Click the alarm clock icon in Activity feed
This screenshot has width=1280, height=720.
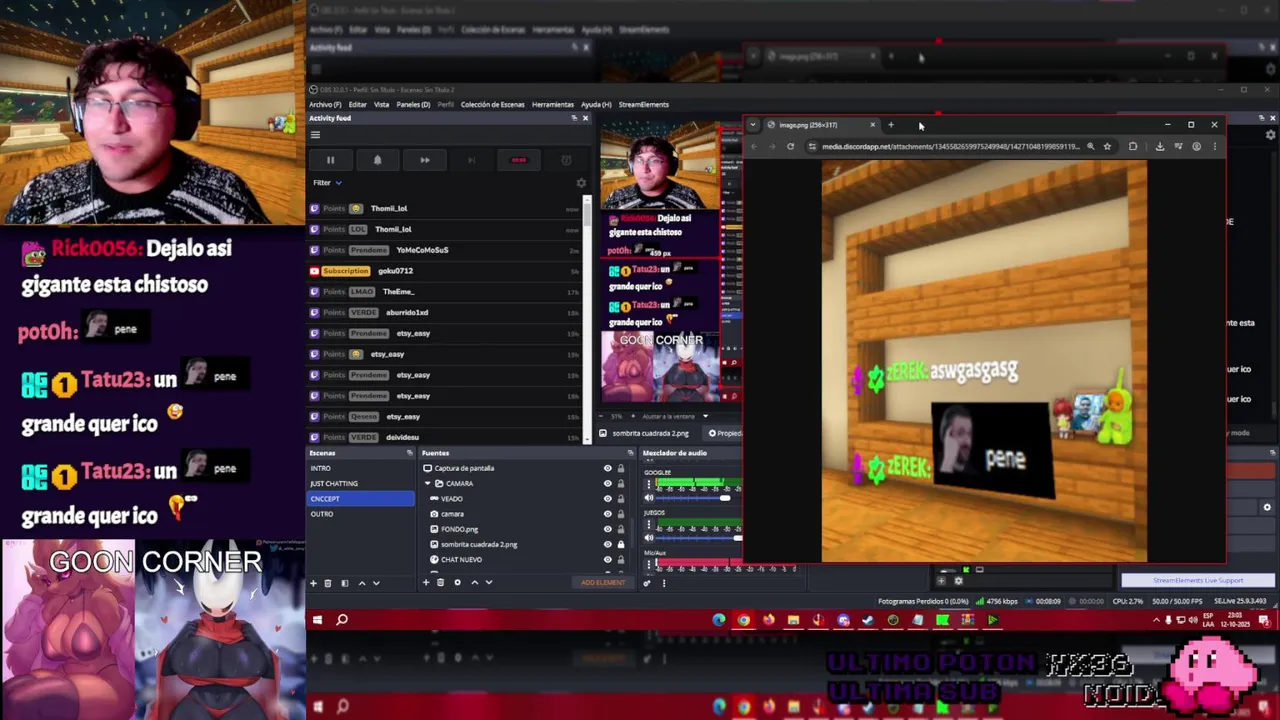[566, 160]
